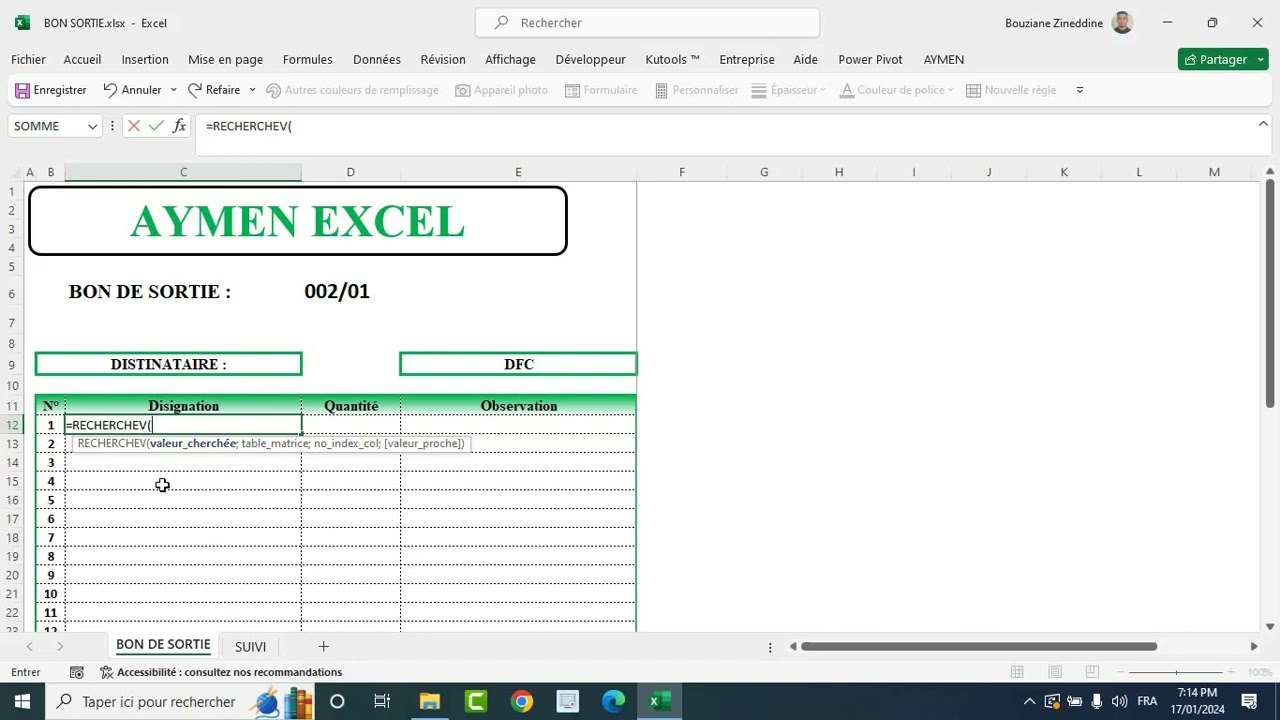Click the zoom out minus button
This screenshot has height=720, width=1280.
coord(1121,672)
